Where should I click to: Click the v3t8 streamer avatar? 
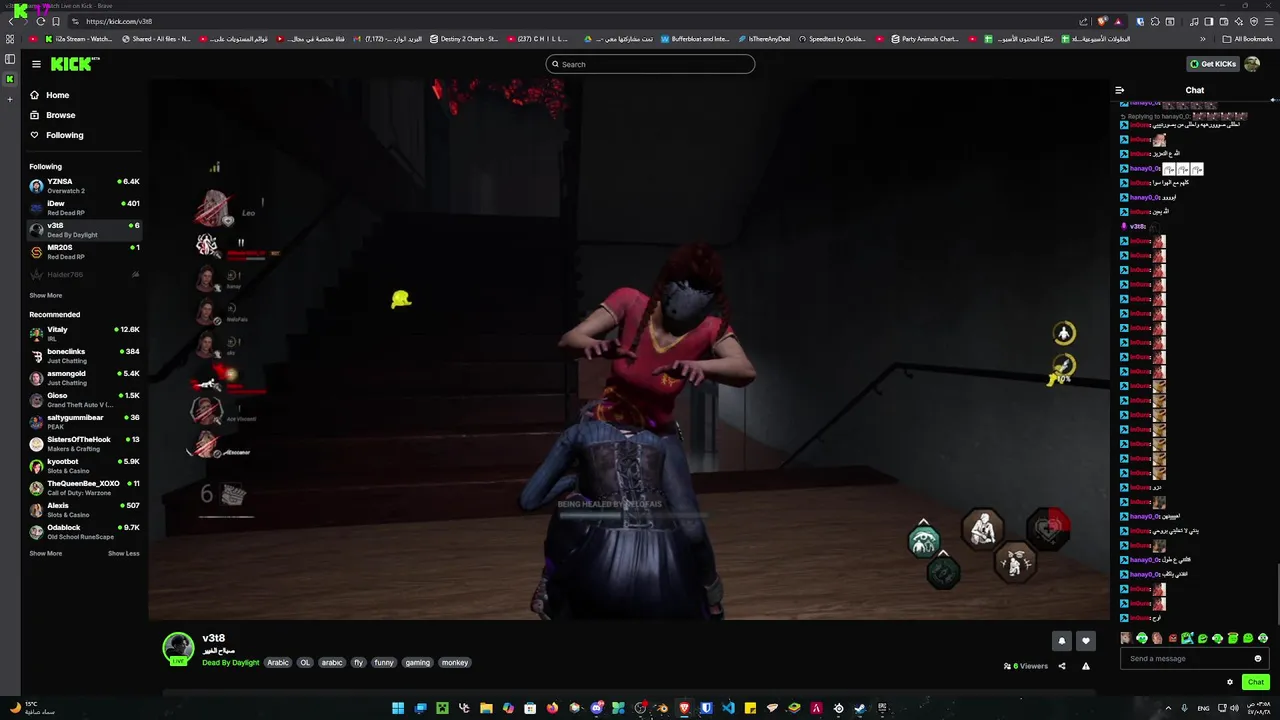coord(178,648)
